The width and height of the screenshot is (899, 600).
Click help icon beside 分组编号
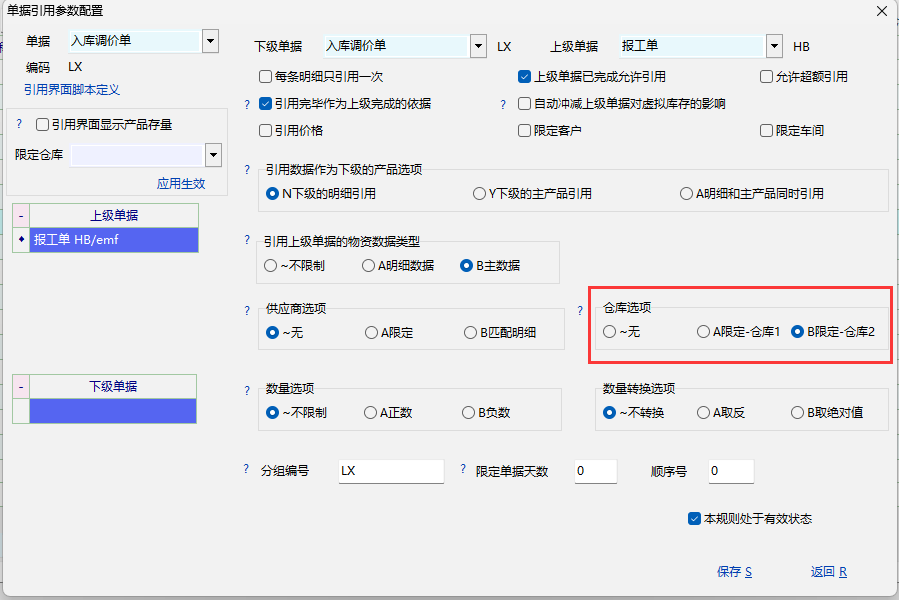248,470
